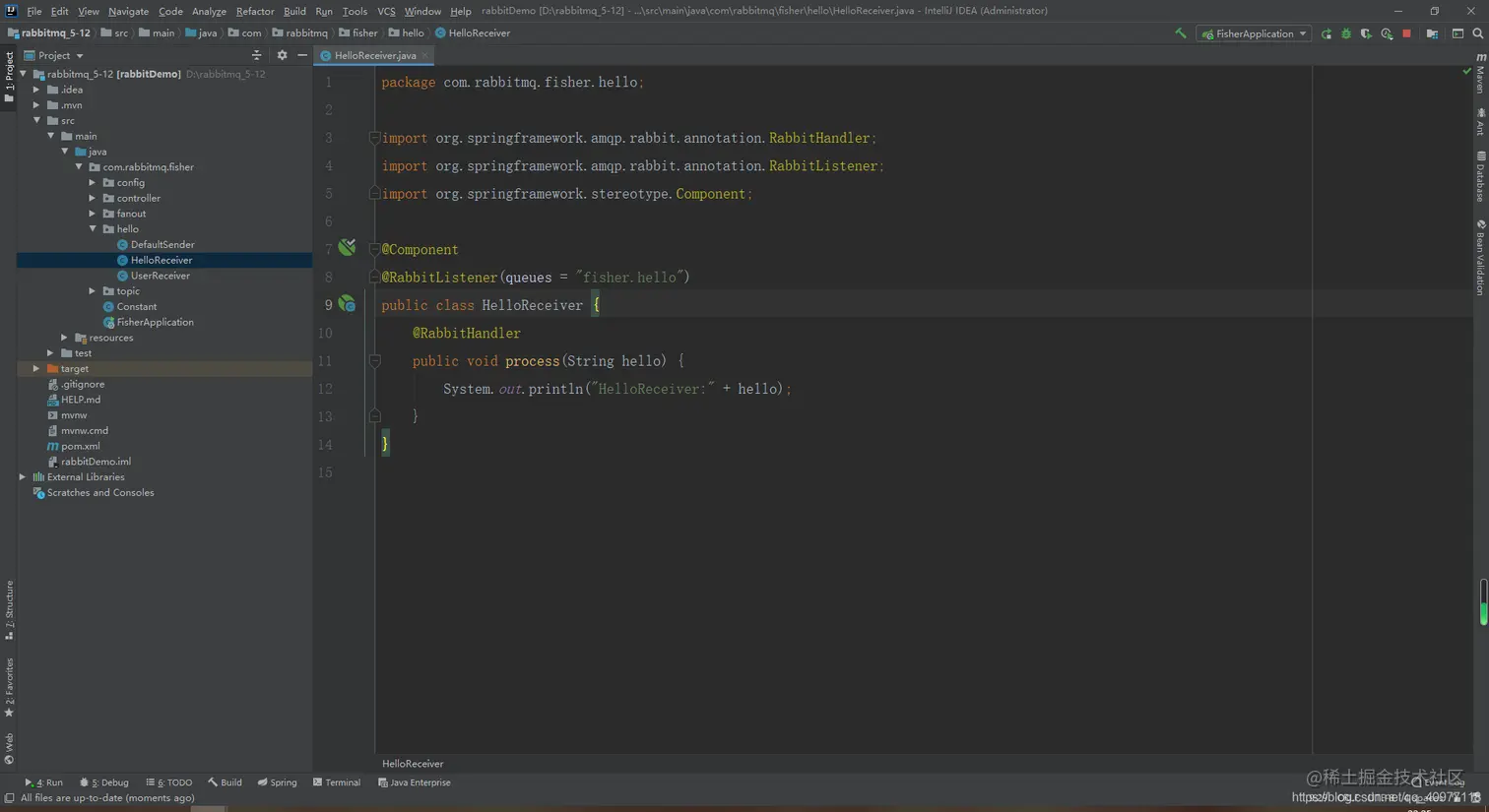Open the Java Enterprise tool window

[415, 782]
